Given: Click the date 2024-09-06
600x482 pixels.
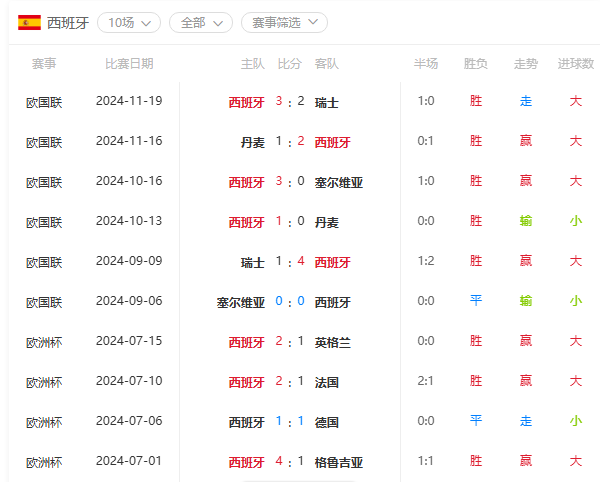Looking at the screenshot, I should 129,301.
